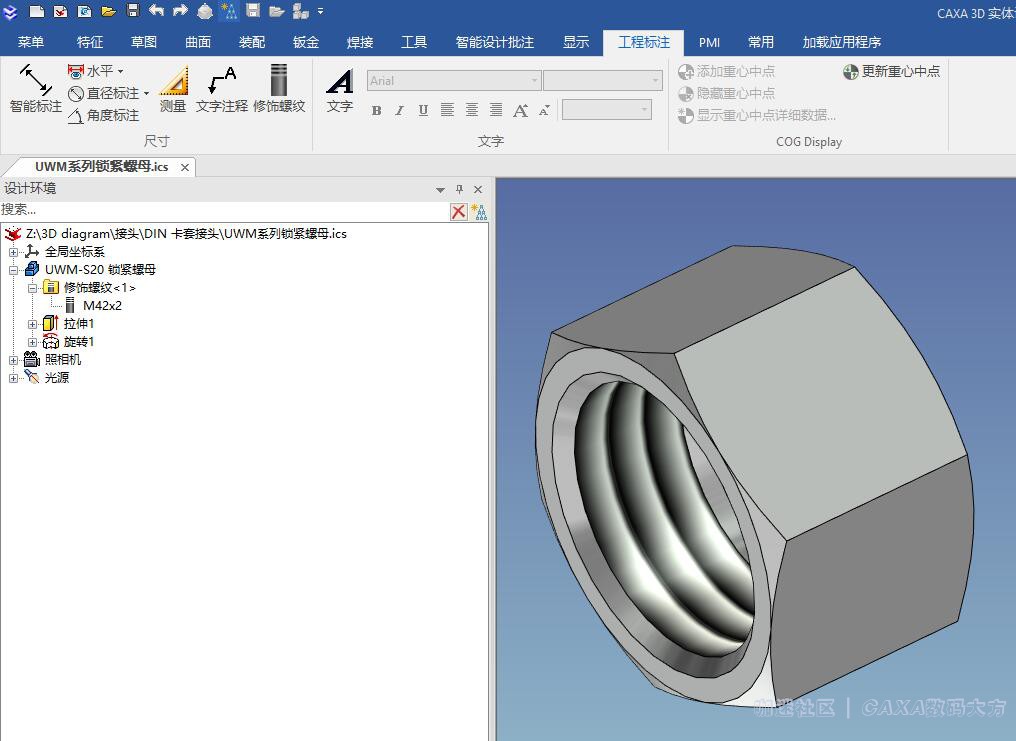Viewport: 1016px width, 741px height.
Task: Click the undo arrow in quick access toolbar
Action: point(157,11)
